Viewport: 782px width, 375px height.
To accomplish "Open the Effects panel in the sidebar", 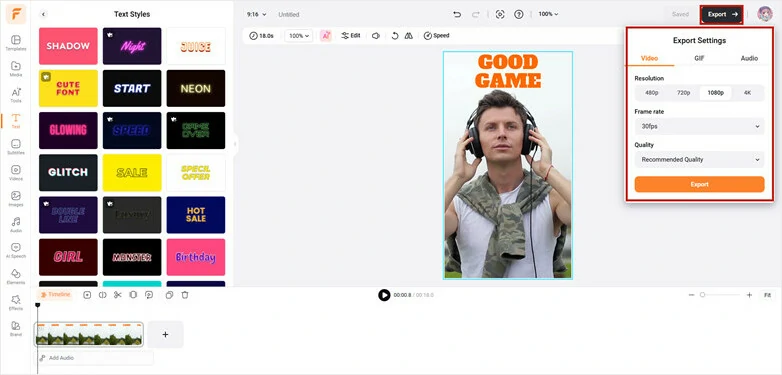I will click(15, 302).
